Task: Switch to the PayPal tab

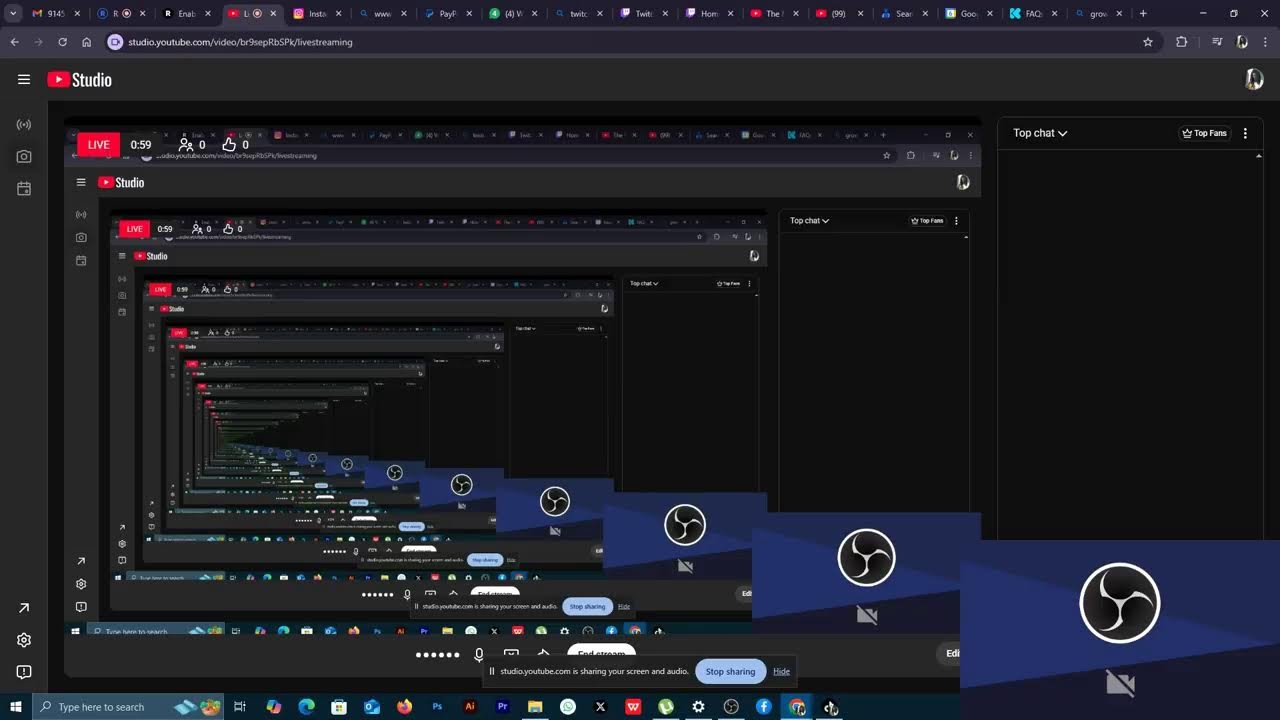Action: coord(450,14)
